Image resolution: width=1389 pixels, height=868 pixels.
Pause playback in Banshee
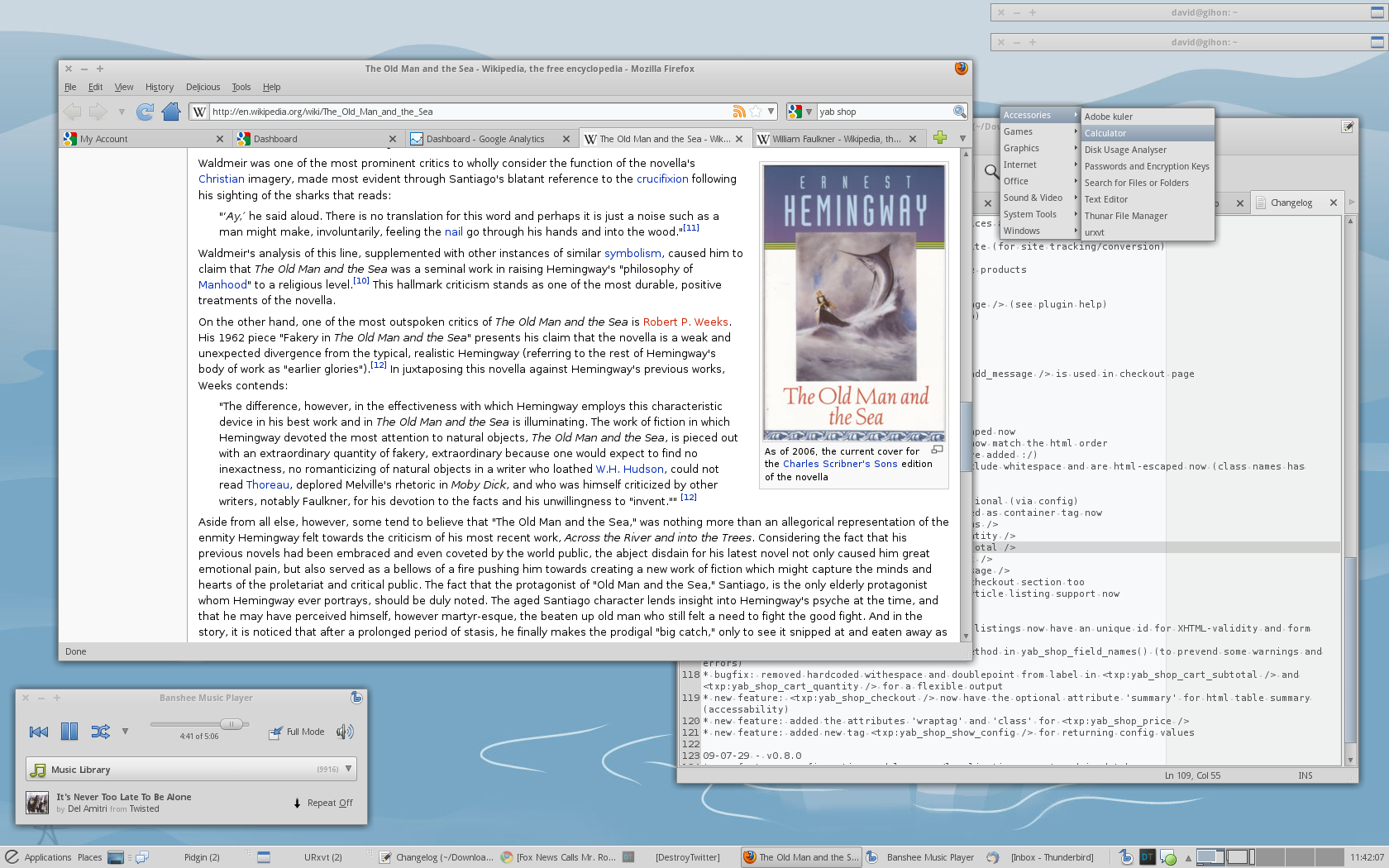[x=69, y=732]
